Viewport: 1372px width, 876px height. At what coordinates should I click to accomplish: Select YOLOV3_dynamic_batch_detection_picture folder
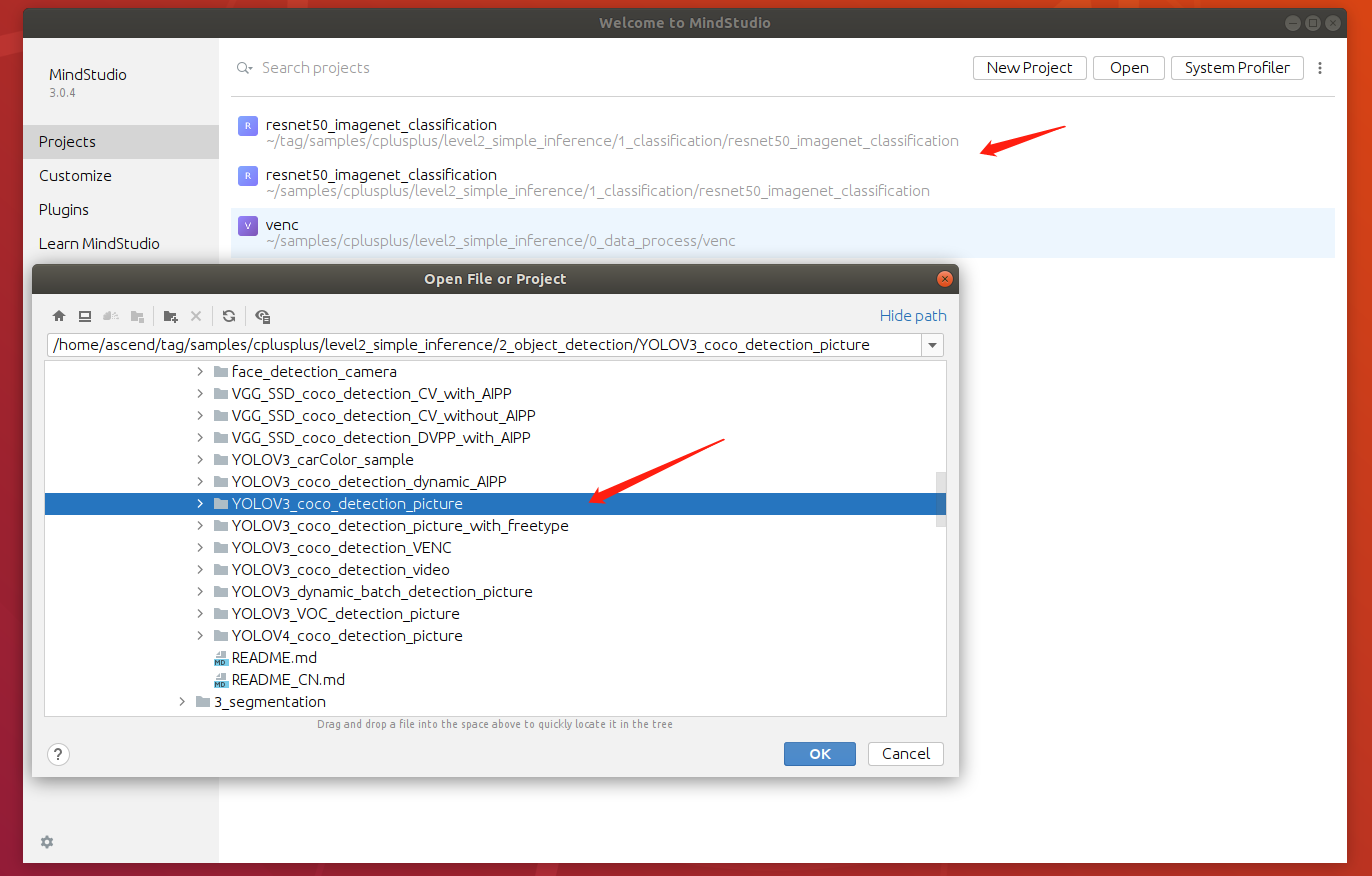tap(382, 592)
